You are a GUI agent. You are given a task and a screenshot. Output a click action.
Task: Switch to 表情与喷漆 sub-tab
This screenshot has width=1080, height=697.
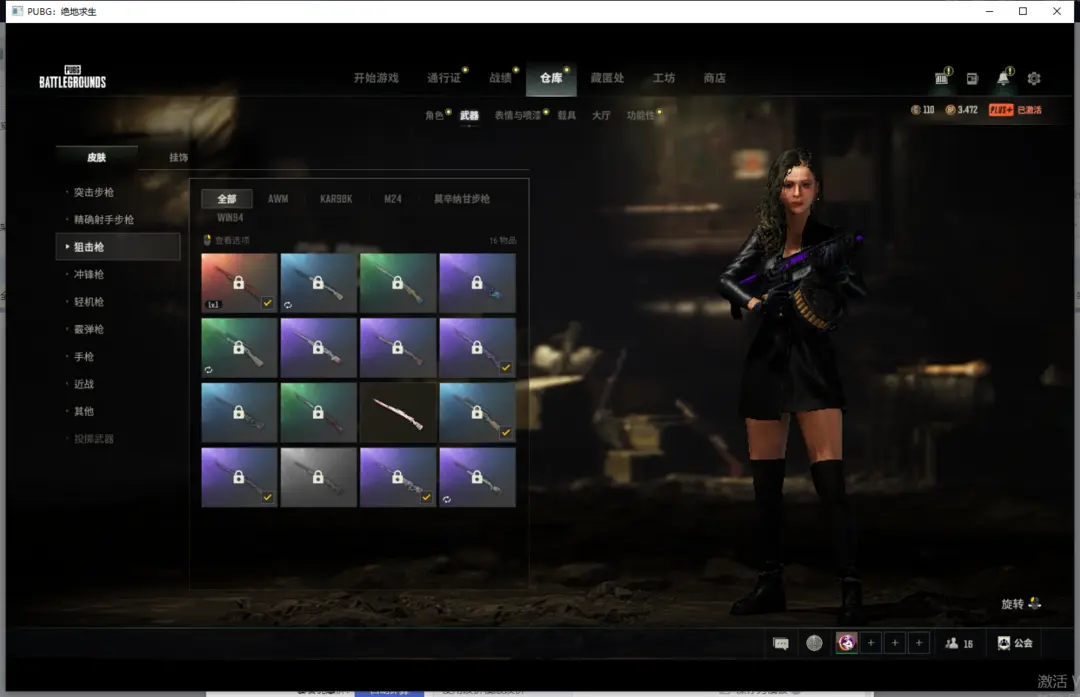point(517,115)
